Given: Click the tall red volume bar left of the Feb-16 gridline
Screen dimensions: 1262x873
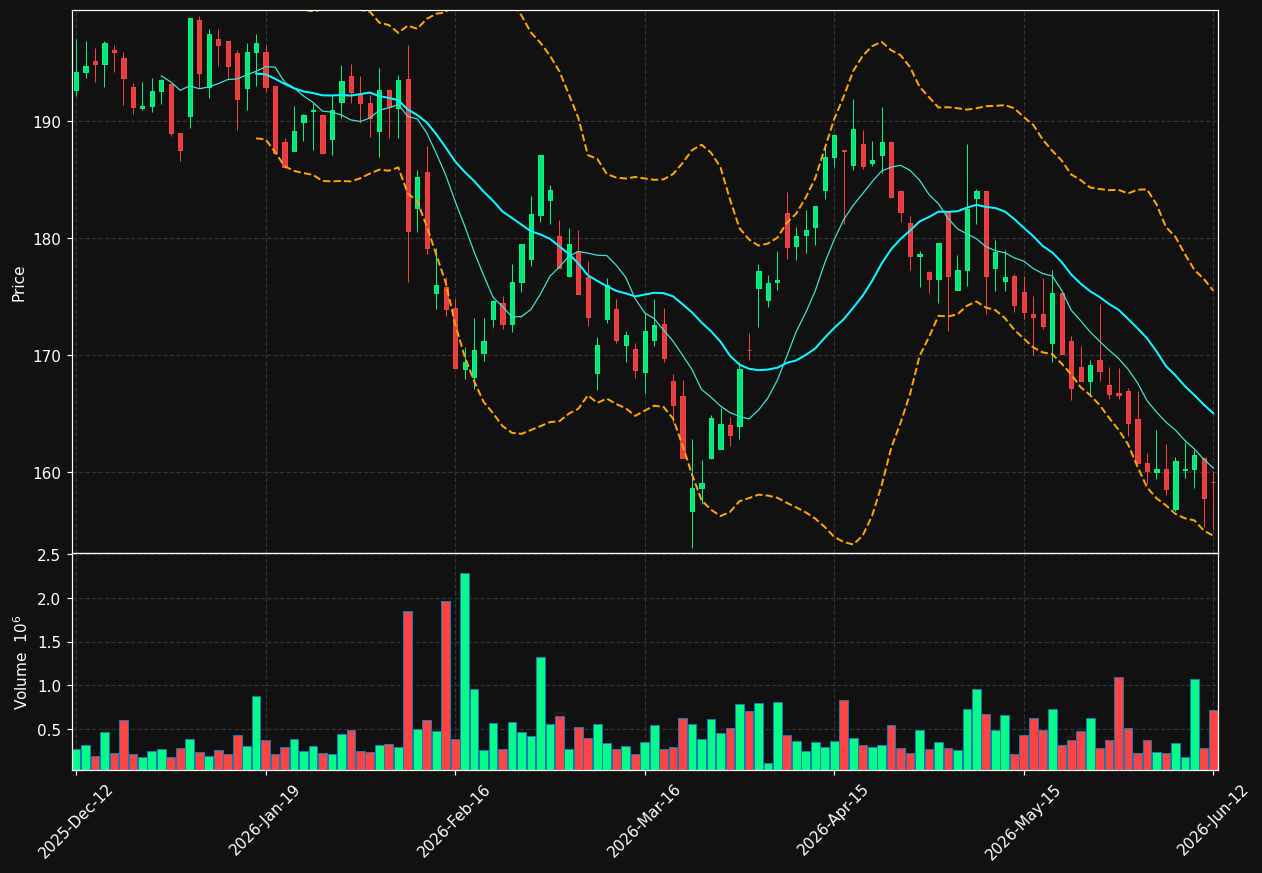Looking at the screenshot, I should (445, 685).
